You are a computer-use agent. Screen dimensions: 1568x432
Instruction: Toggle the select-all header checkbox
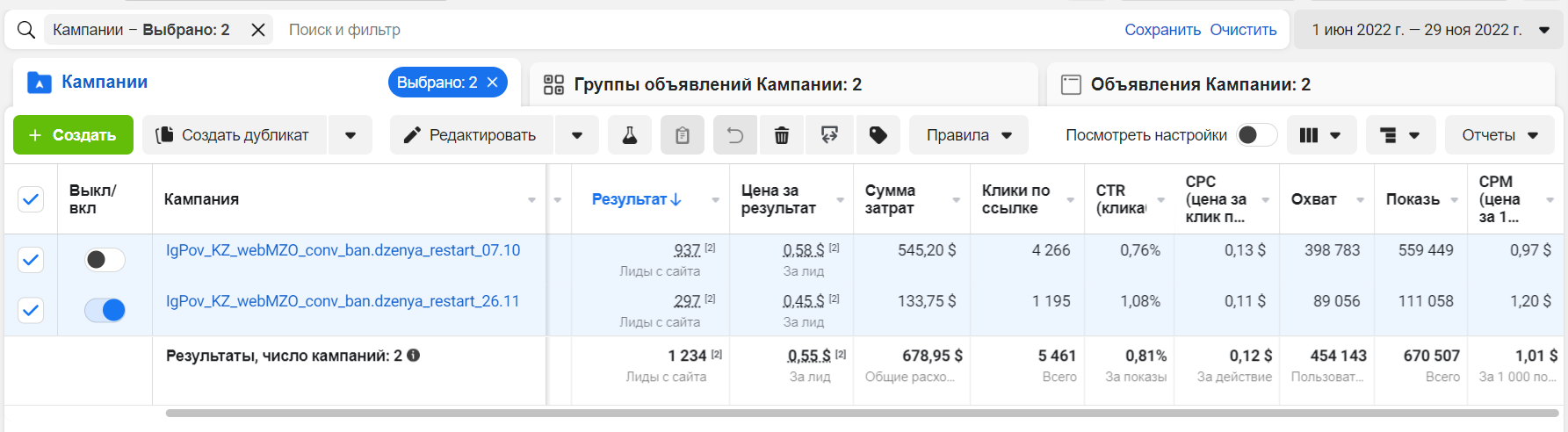[x=31, y=199]
